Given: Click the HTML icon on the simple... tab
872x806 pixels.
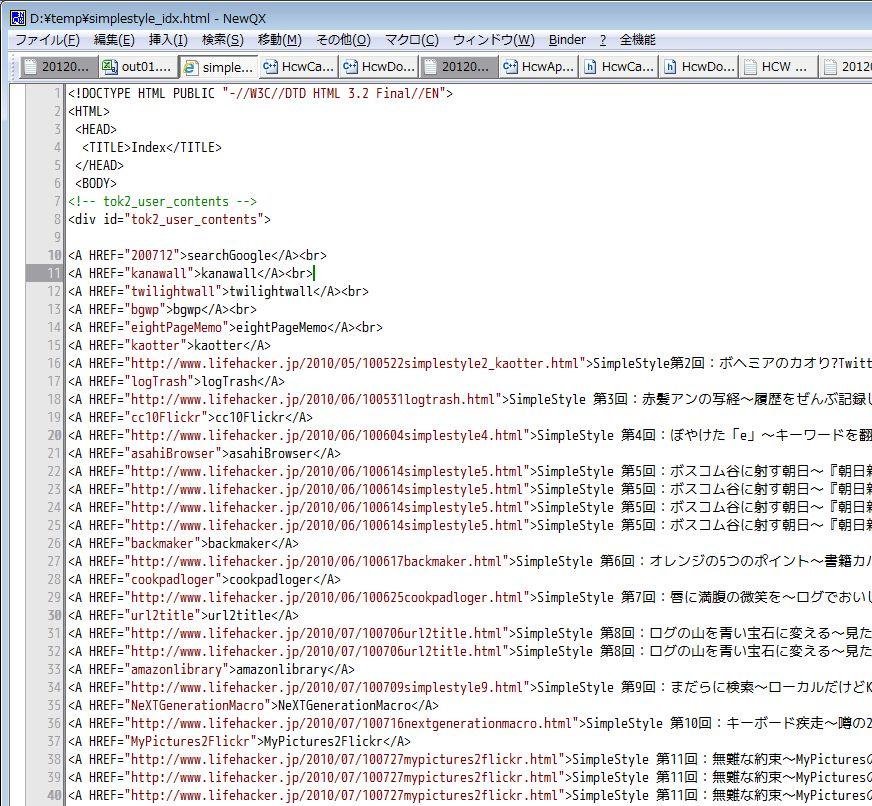Looking at the screenshot, I should 190,67.
